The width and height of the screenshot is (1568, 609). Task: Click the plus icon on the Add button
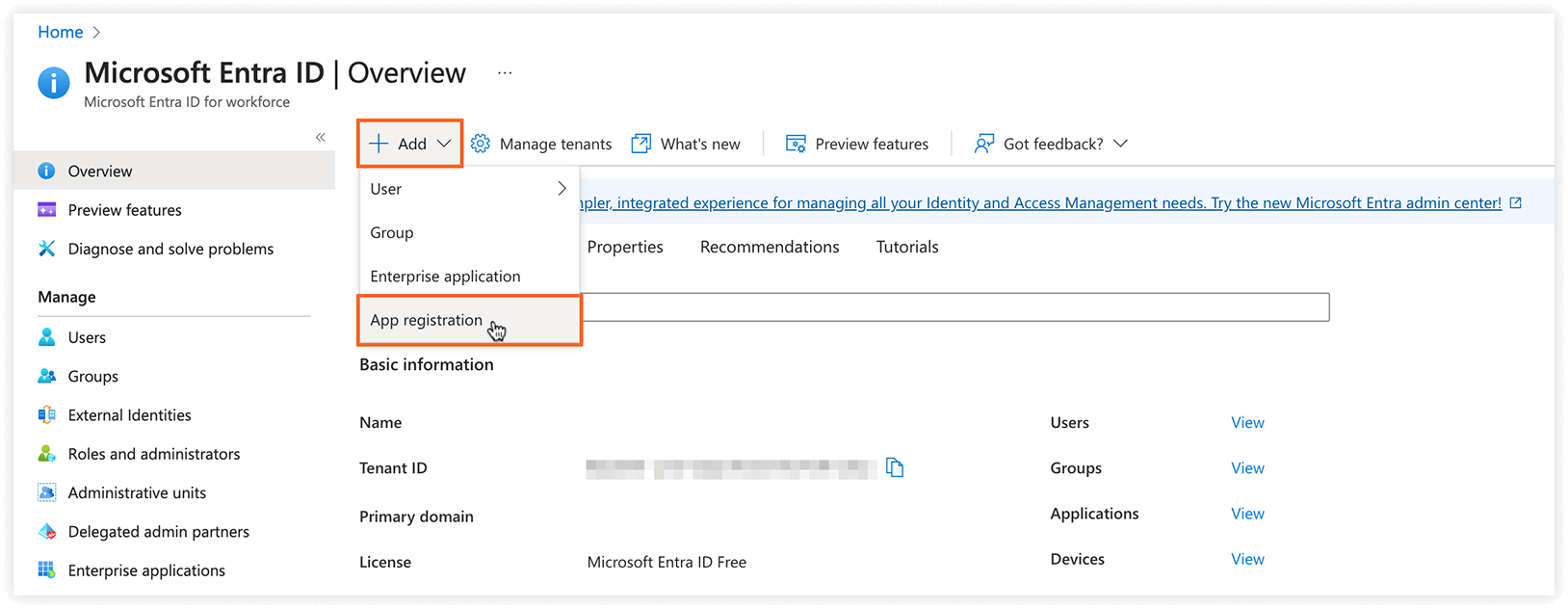pos(379,144)
